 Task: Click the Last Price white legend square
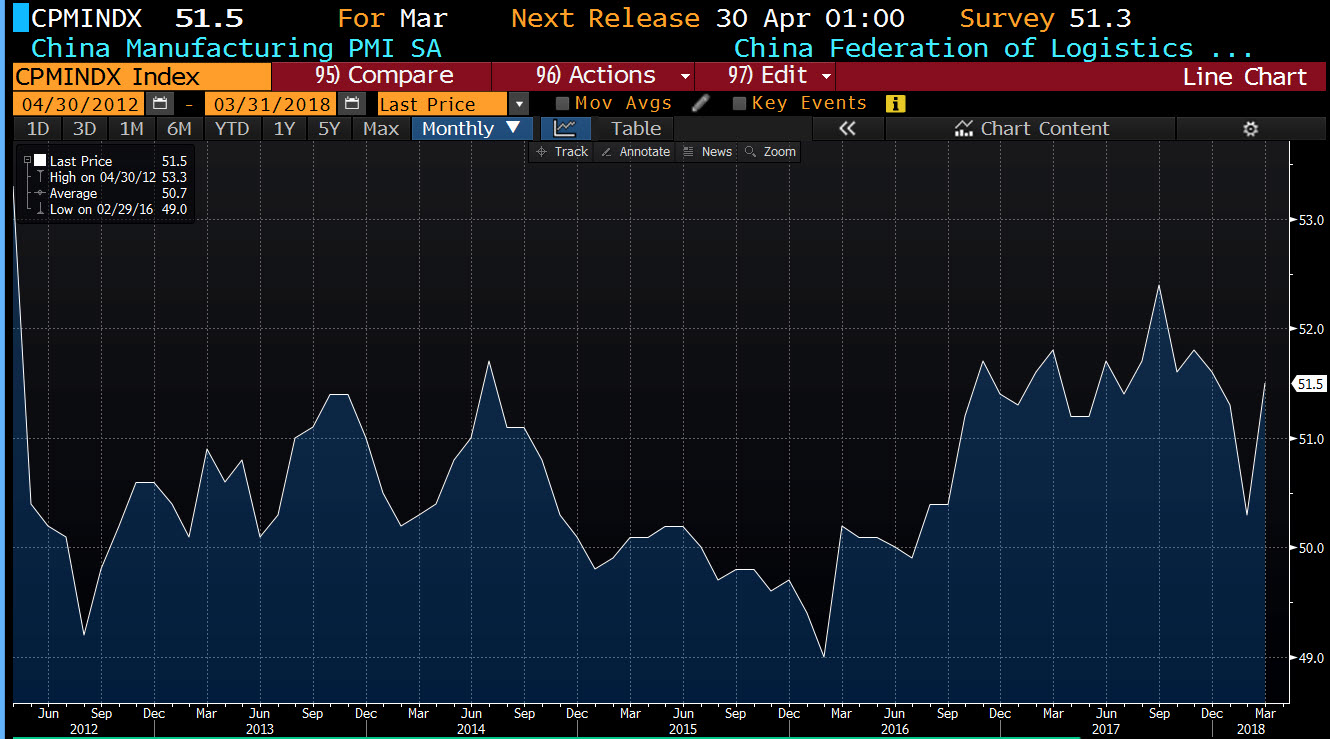(x=40, y=160)
